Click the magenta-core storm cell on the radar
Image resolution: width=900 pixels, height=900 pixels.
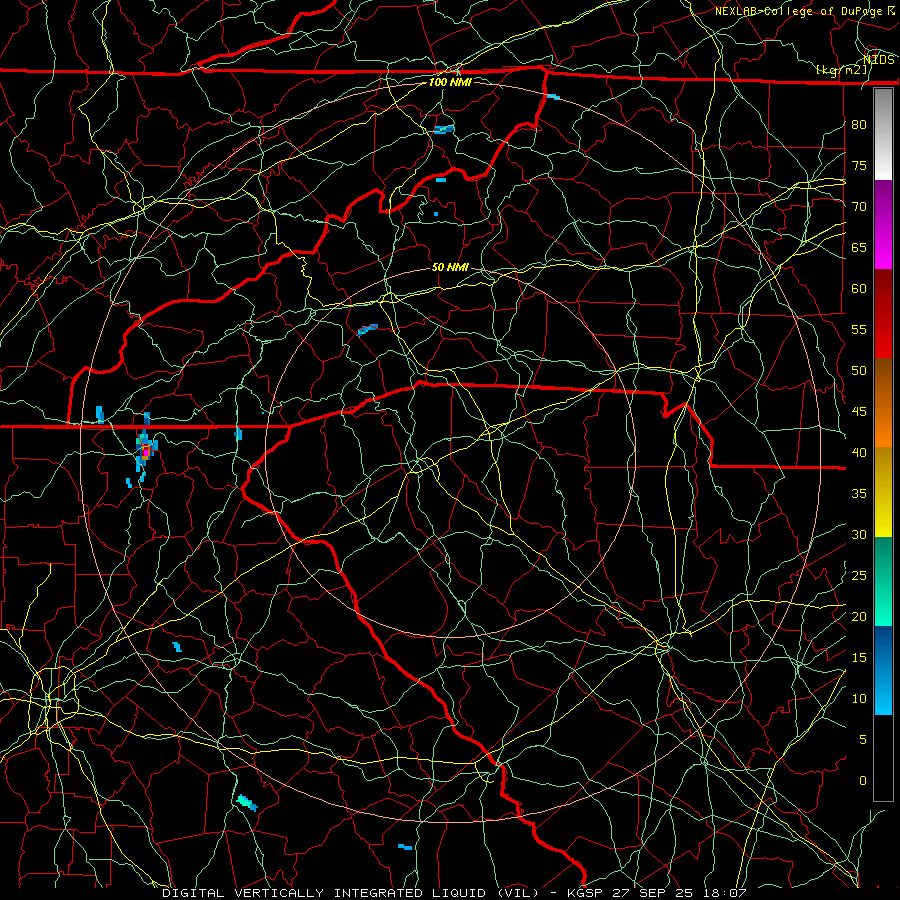(146, 452)
